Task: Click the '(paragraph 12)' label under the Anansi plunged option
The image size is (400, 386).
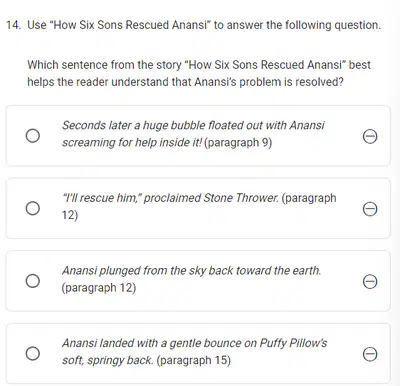Action: (x=99, y=288)
